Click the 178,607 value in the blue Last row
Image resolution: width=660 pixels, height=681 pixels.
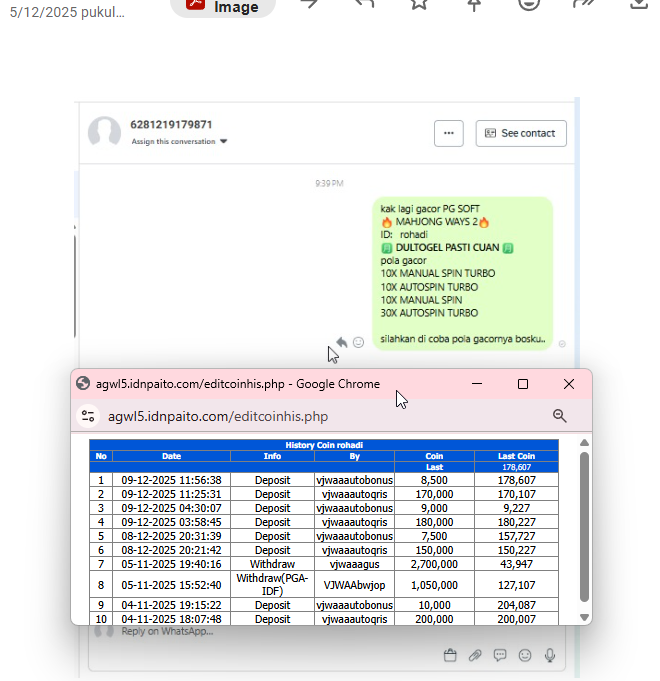pos(516,467)
